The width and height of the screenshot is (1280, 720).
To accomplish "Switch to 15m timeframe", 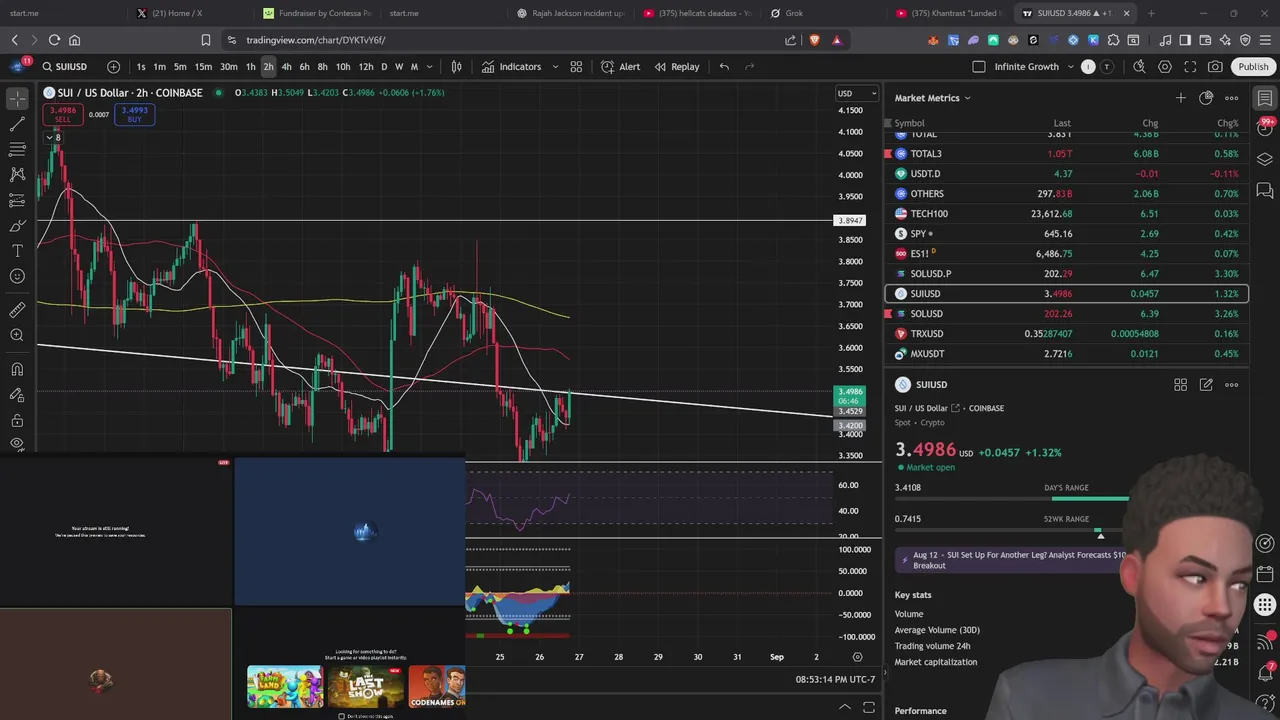I will point(203,67).
